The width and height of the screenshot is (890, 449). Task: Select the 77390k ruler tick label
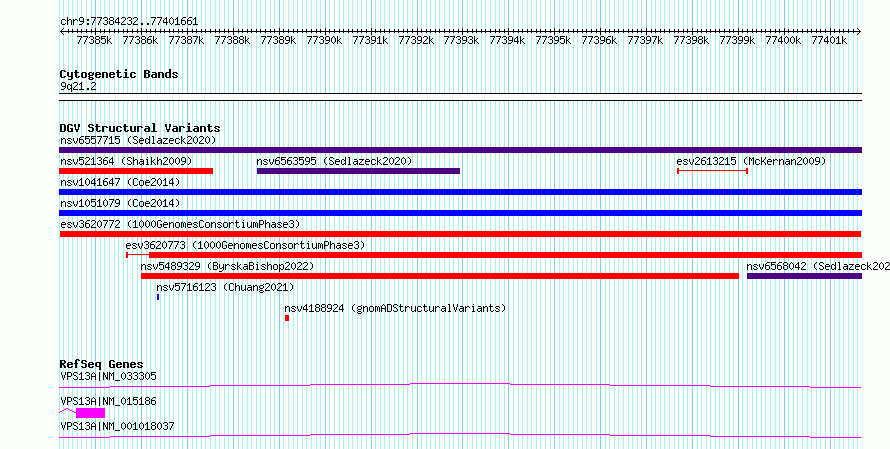pos(324,40)
